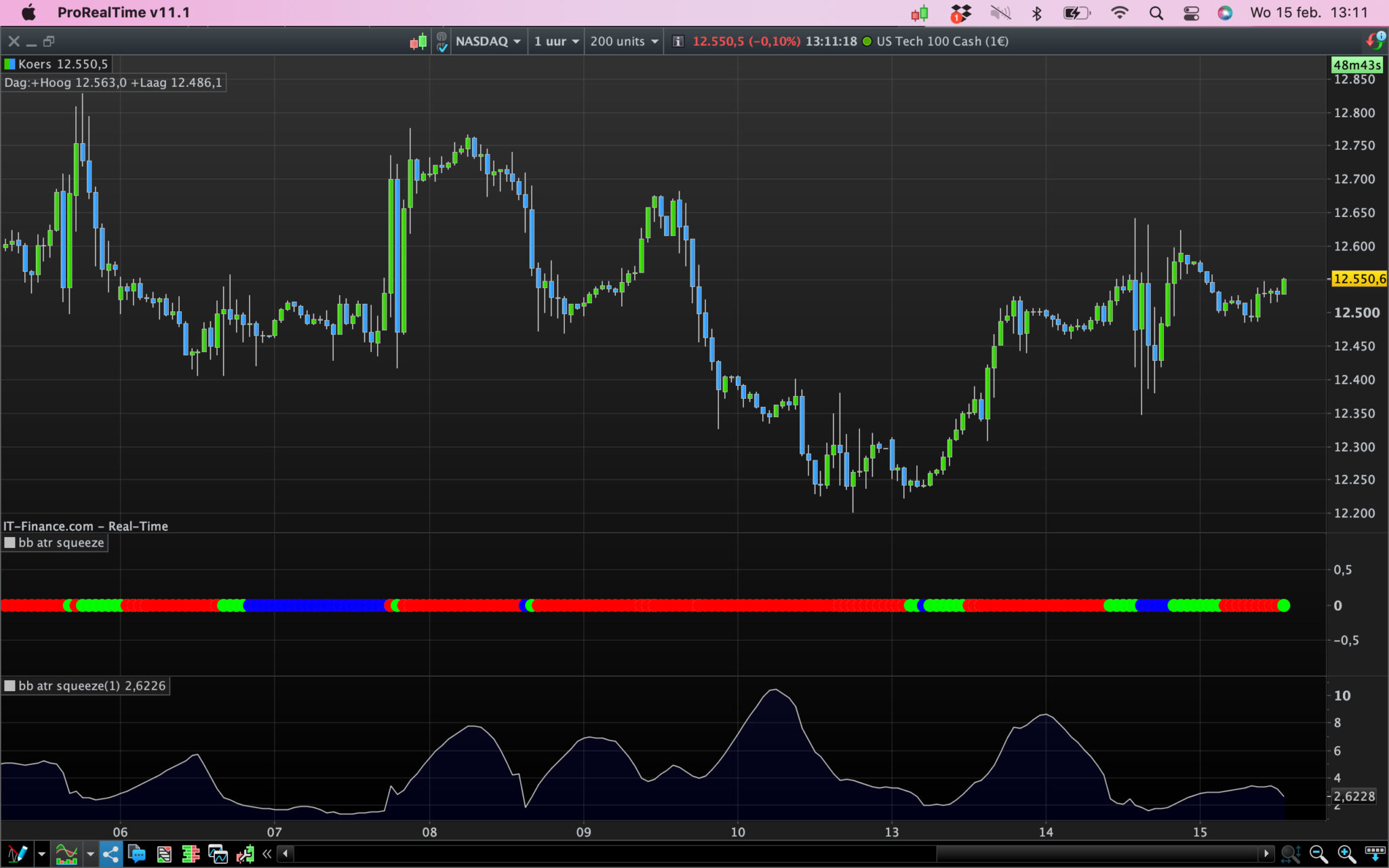The width and height of the screenshot is (1389, 868).
Task: Click the info button beside price
Action: pyautogui.click(x=677, y=41)
